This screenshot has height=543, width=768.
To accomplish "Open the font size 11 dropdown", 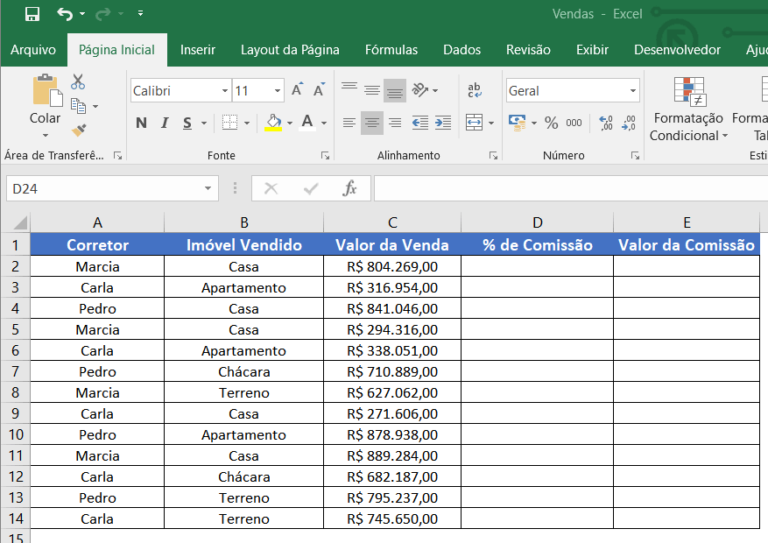I will (277, 91).
